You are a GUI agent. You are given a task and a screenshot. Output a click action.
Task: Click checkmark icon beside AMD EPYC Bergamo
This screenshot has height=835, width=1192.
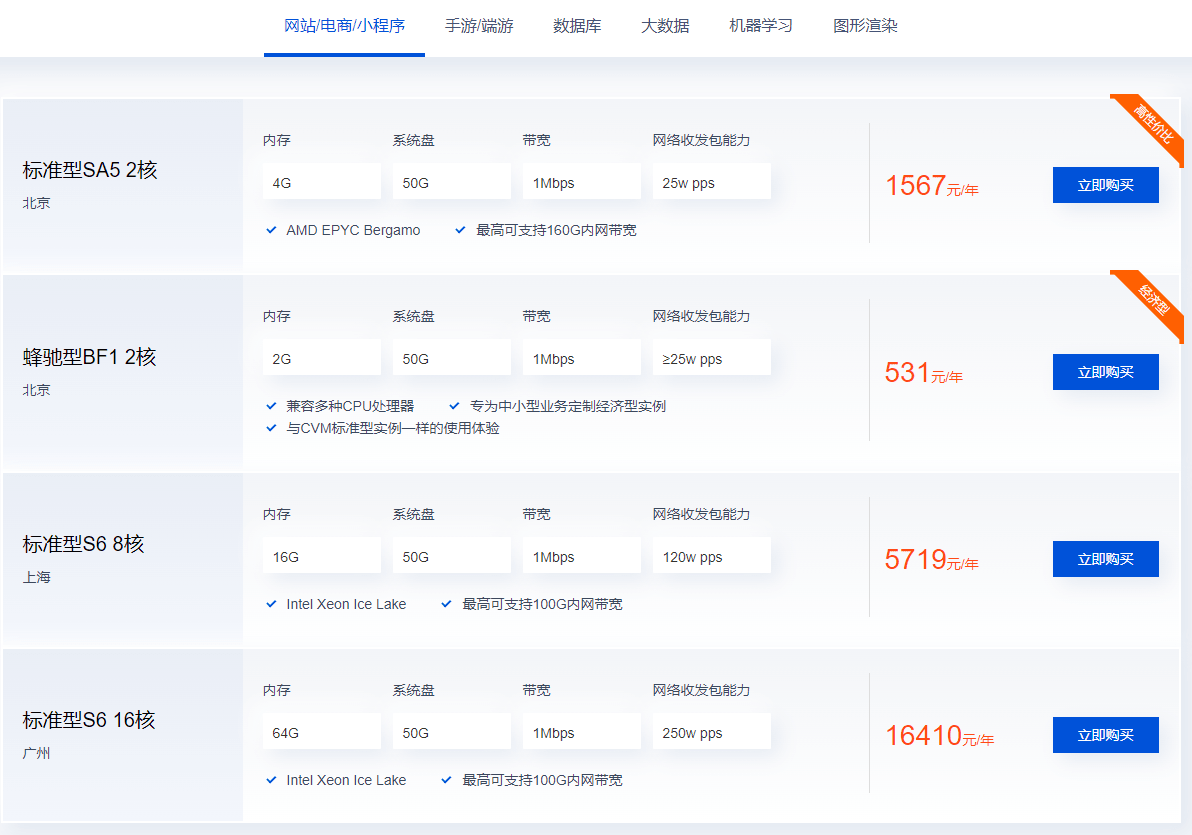tap(271, 230)
